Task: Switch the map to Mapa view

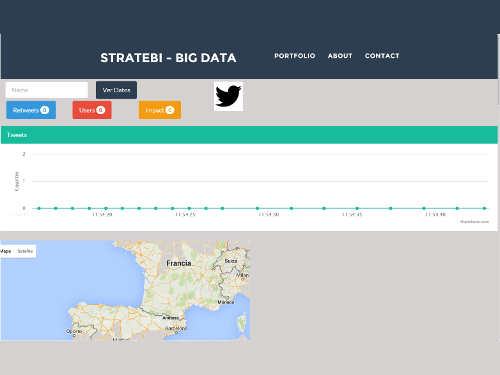Action: pos(6,251)
